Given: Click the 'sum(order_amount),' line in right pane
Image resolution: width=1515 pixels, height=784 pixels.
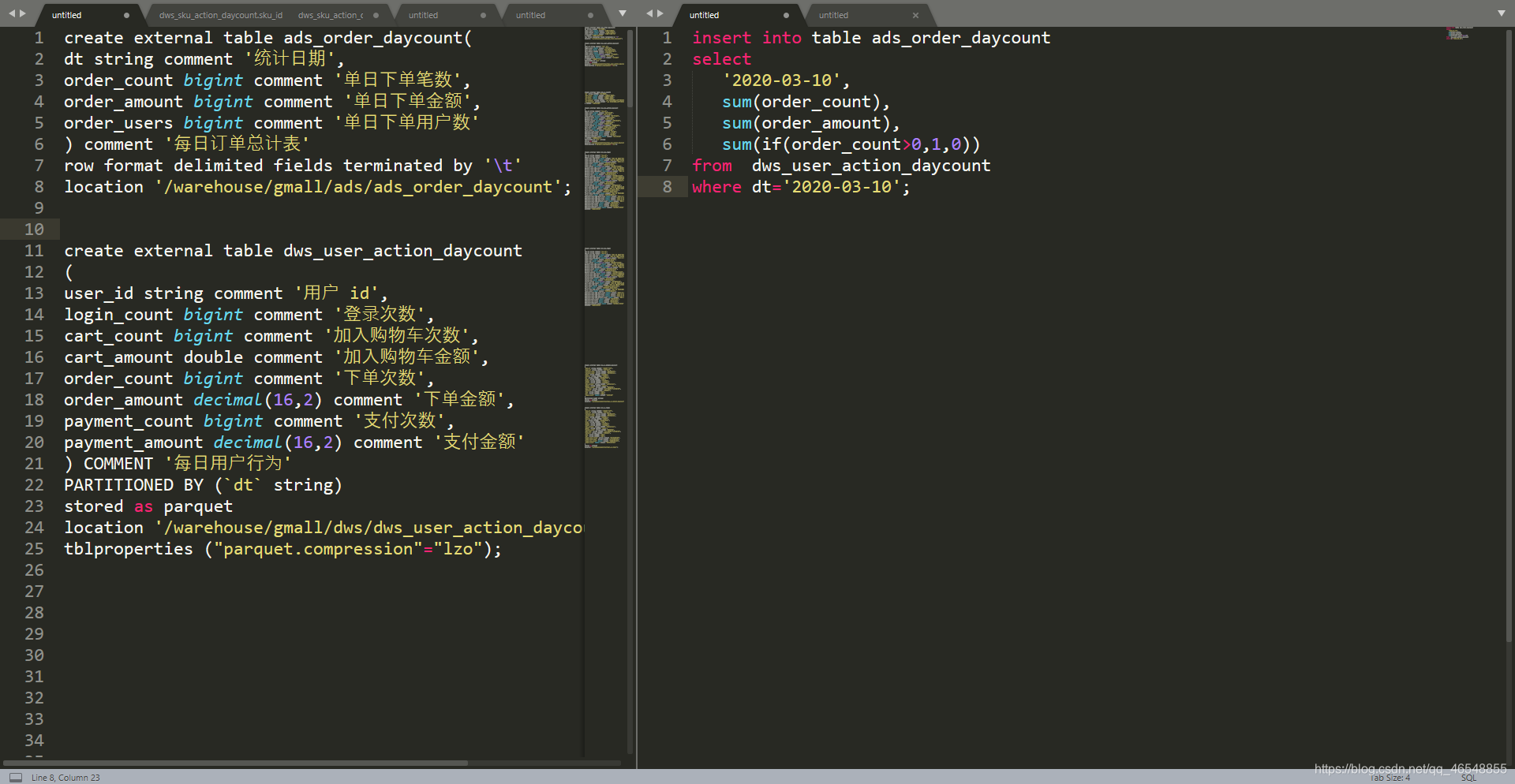Looking at the screenshot, I should (811, 123).
